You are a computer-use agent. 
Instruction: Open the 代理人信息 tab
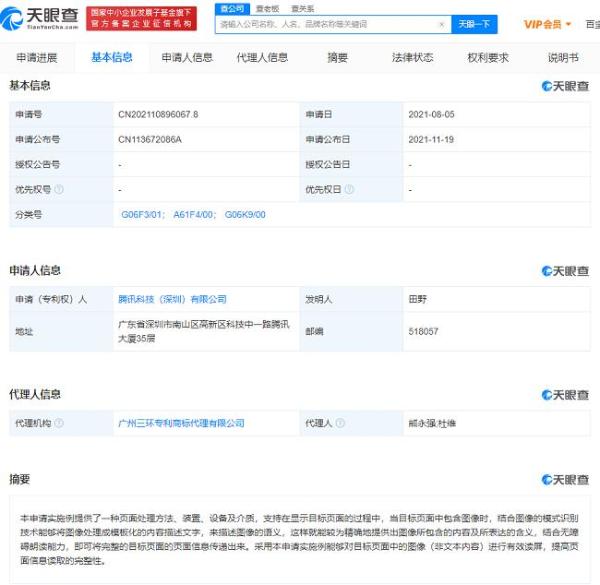pyautogui.click(x=262, y=58)
